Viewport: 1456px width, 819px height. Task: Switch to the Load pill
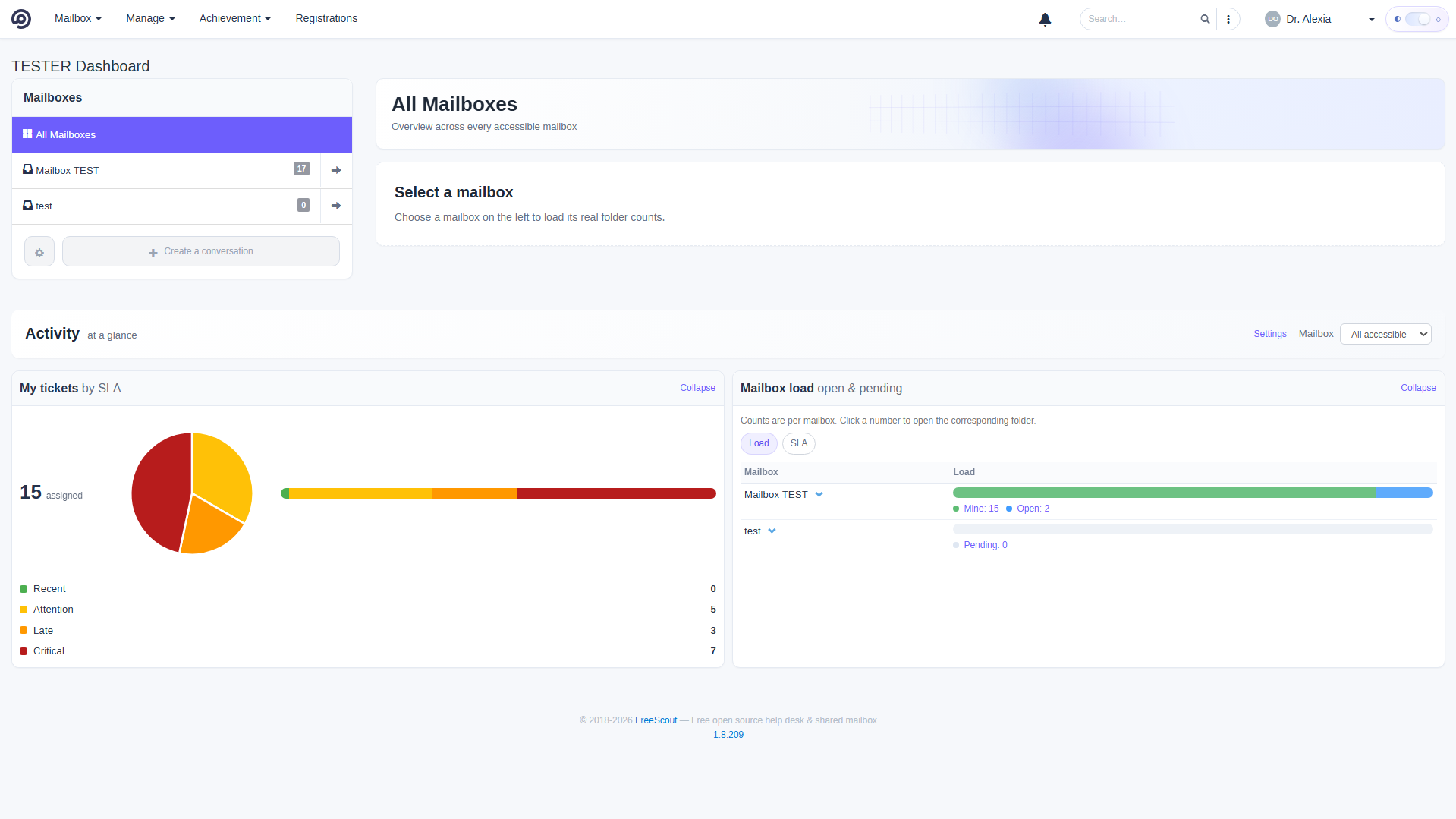coord(759,443)
